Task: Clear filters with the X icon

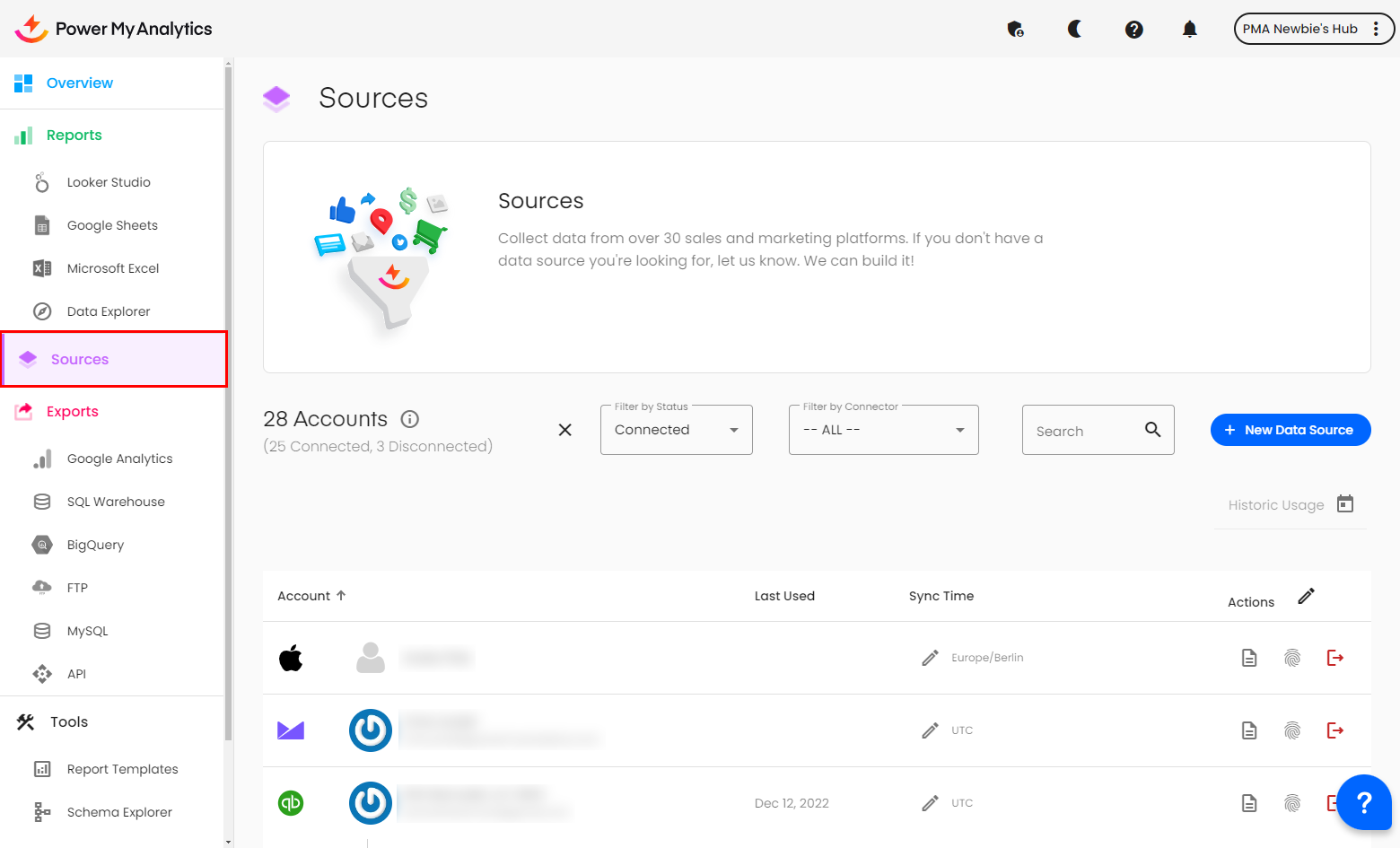Action: tap(564, 430)
